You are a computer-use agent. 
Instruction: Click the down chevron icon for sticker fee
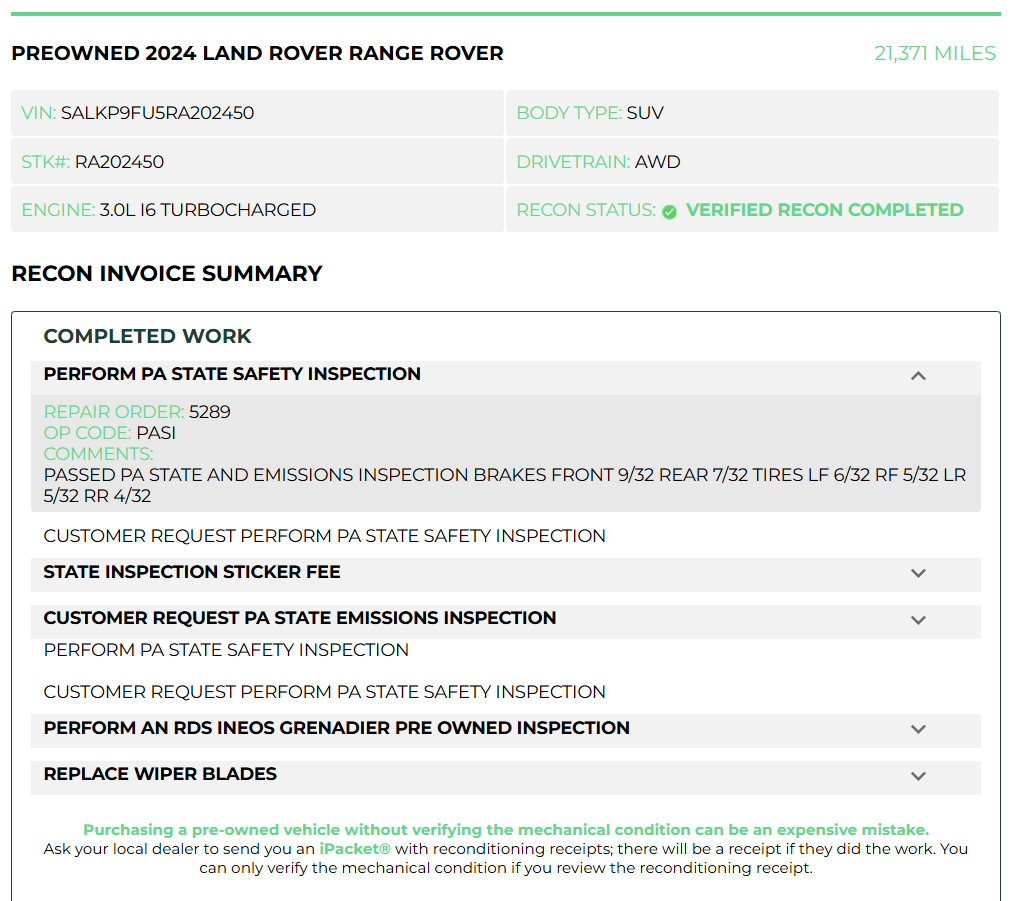click(918, 573)
